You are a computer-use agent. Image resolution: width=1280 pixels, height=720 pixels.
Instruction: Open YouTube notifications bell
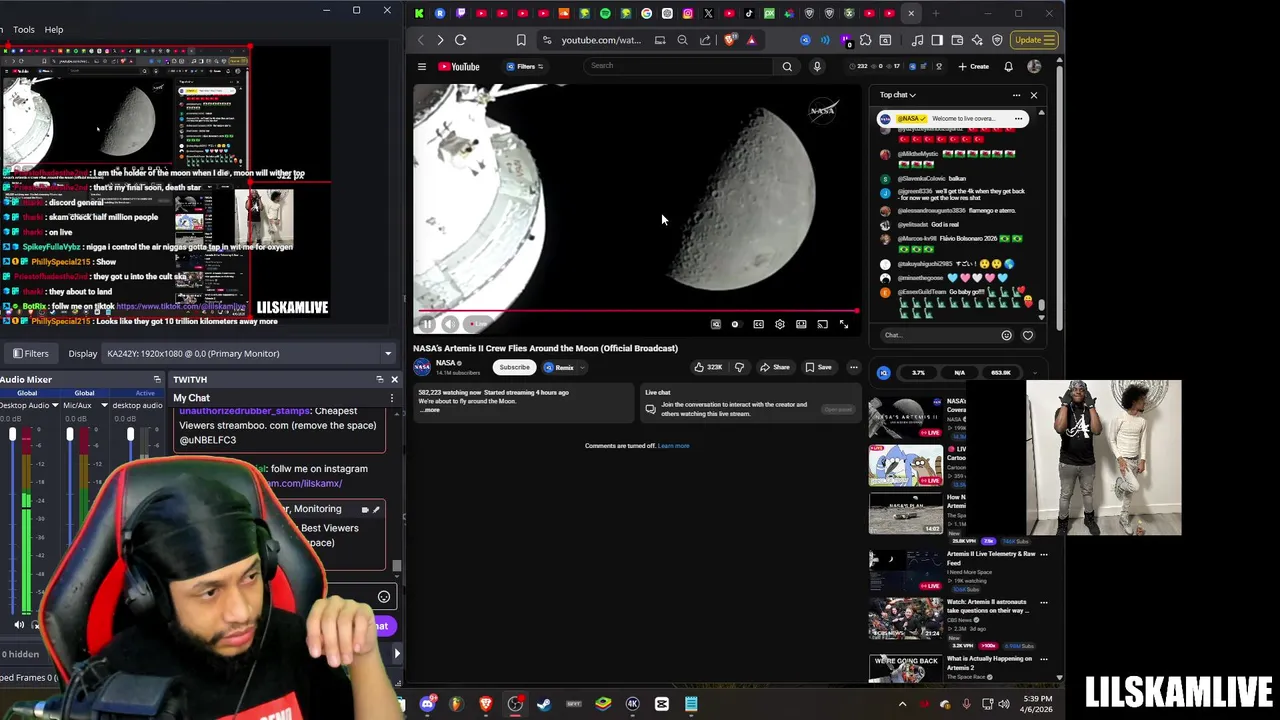click(x=1008, y=67)
